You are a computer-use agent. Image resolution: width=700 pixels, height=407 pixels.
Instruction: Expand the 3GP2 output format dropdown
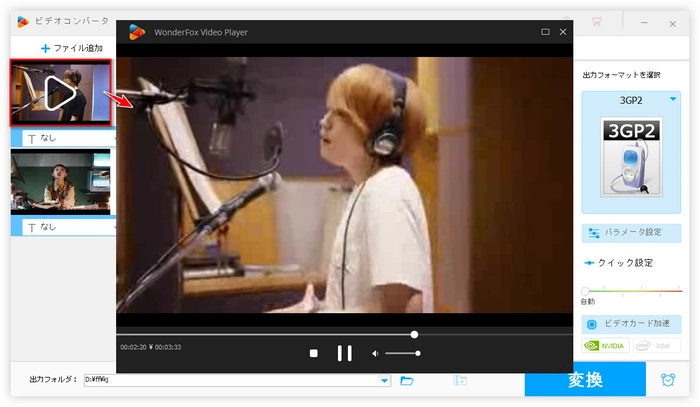[x=673, y=100]
